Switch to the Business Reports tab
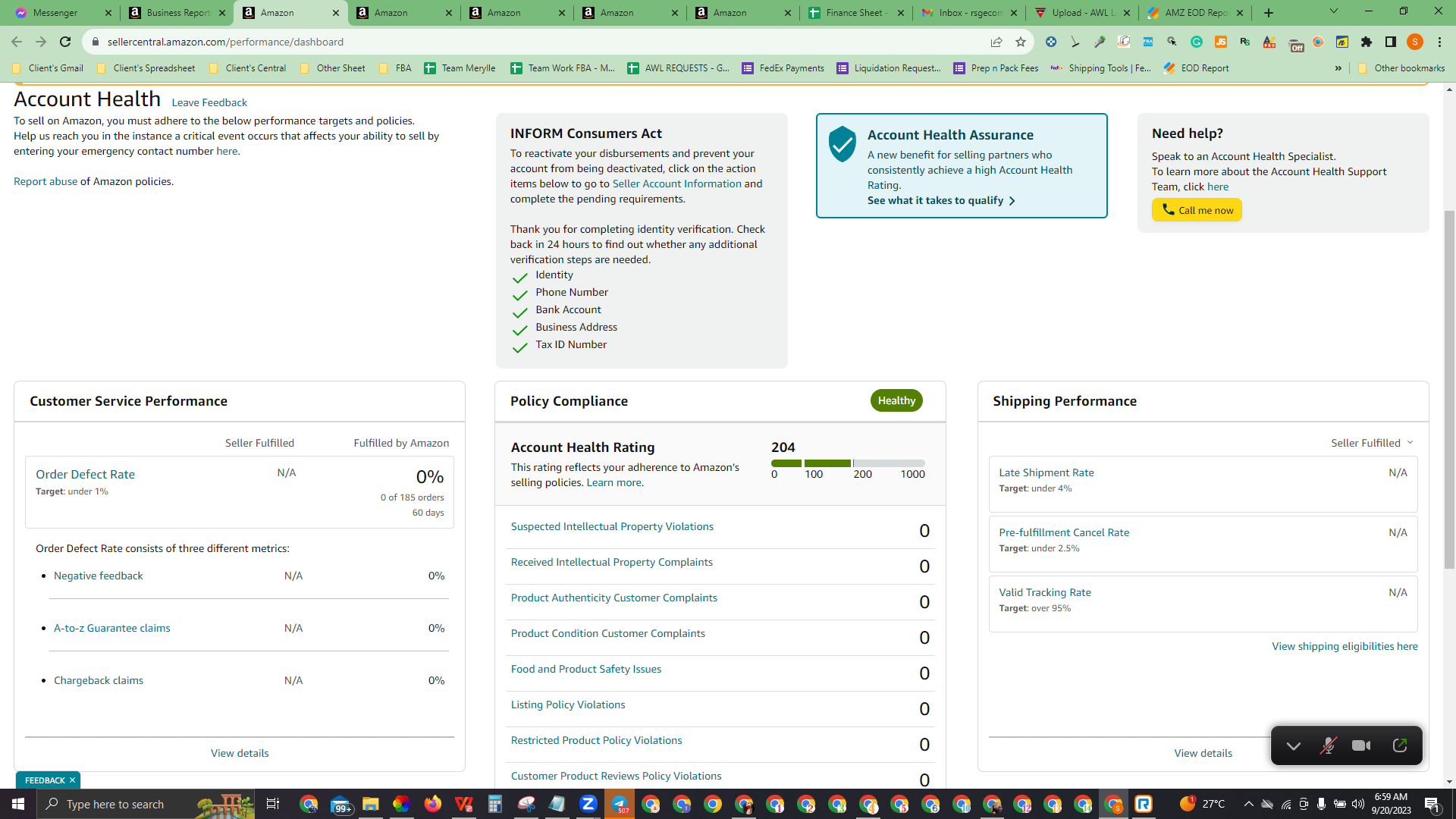This screenshot has height=819, width=1456. (177, 13)
